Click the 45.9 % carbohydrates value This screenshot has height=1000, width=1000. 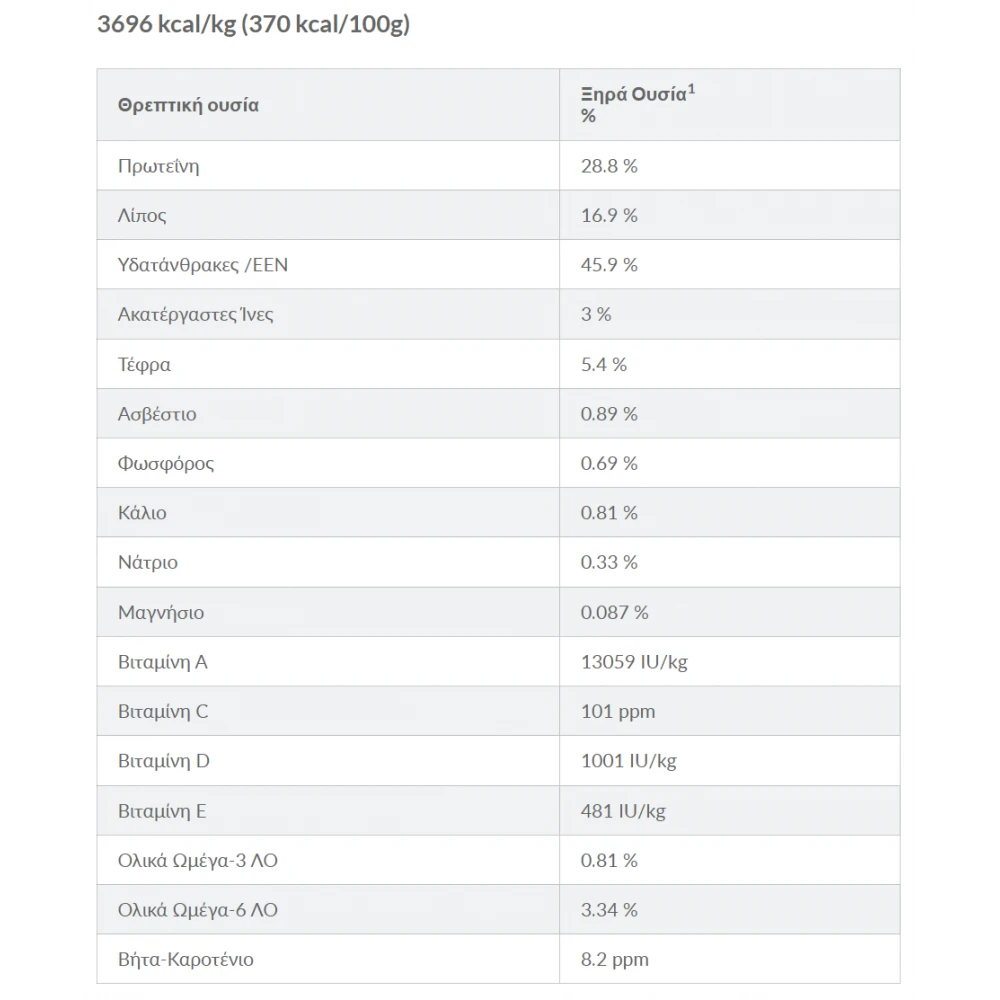coord(609,265)
